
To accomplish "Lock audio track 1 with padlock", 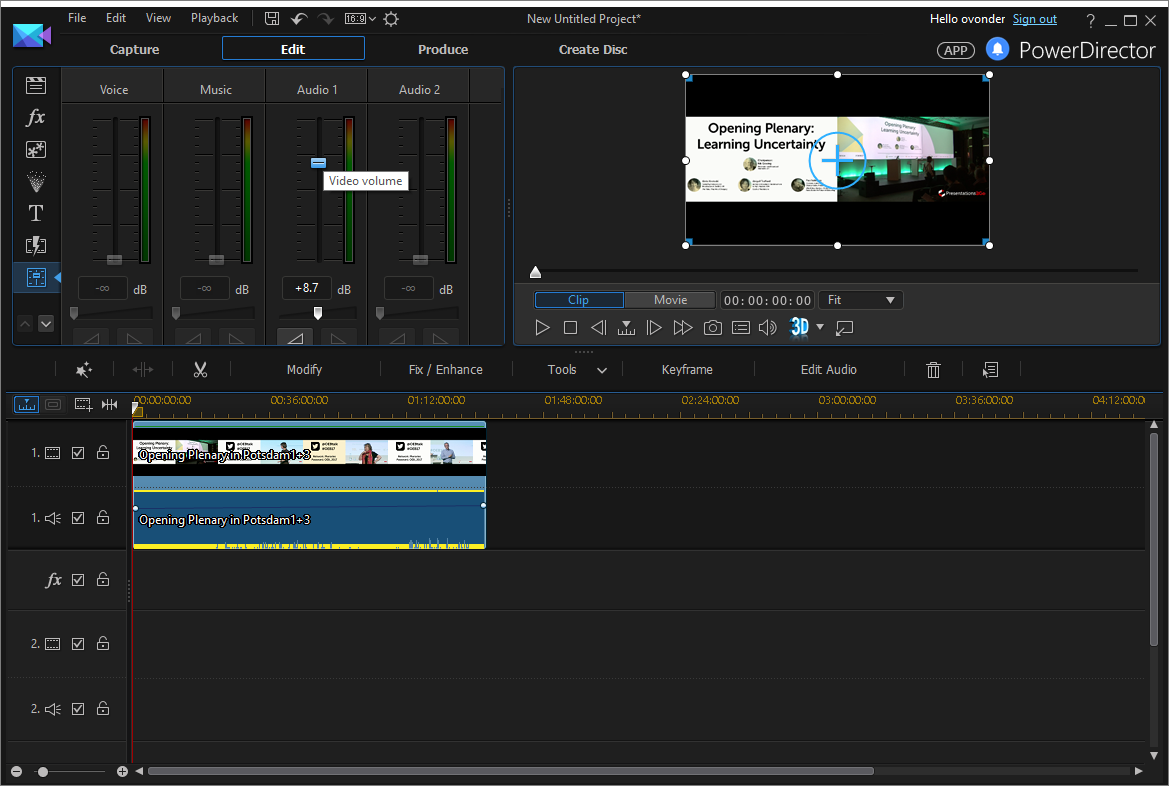I will [x=103, y=518].
